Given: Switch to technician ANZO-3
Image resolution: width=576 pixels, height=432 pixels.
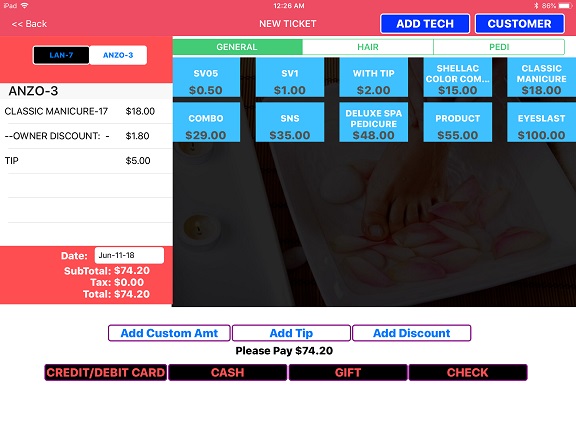Looking at the screenshot, I should pos(118,55).
